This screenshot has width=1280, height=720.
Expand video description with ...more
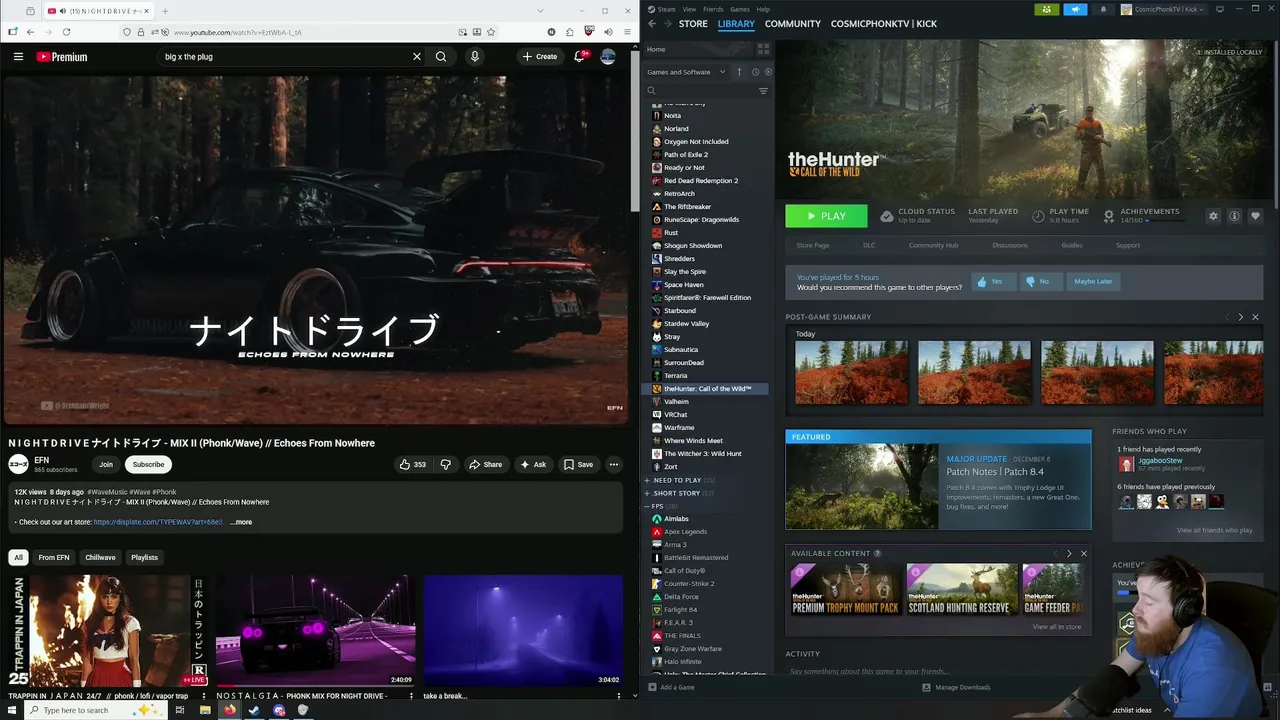click(241, 522)
